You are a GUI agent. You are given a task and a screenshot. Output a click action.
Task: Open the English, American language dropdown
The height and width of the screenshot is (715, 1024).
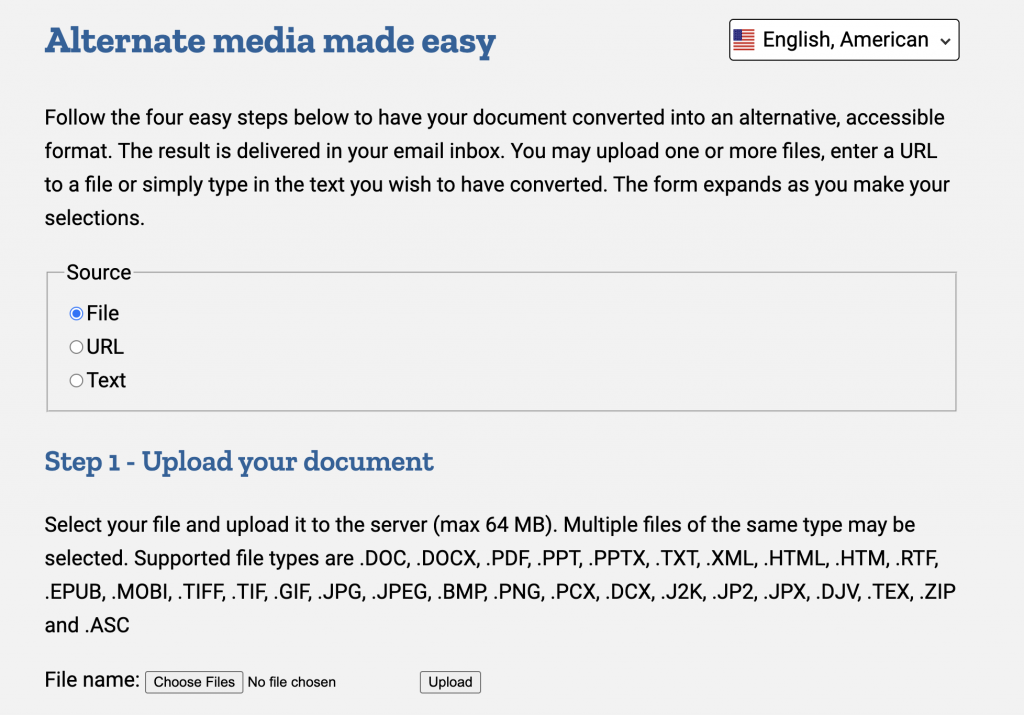844,40
